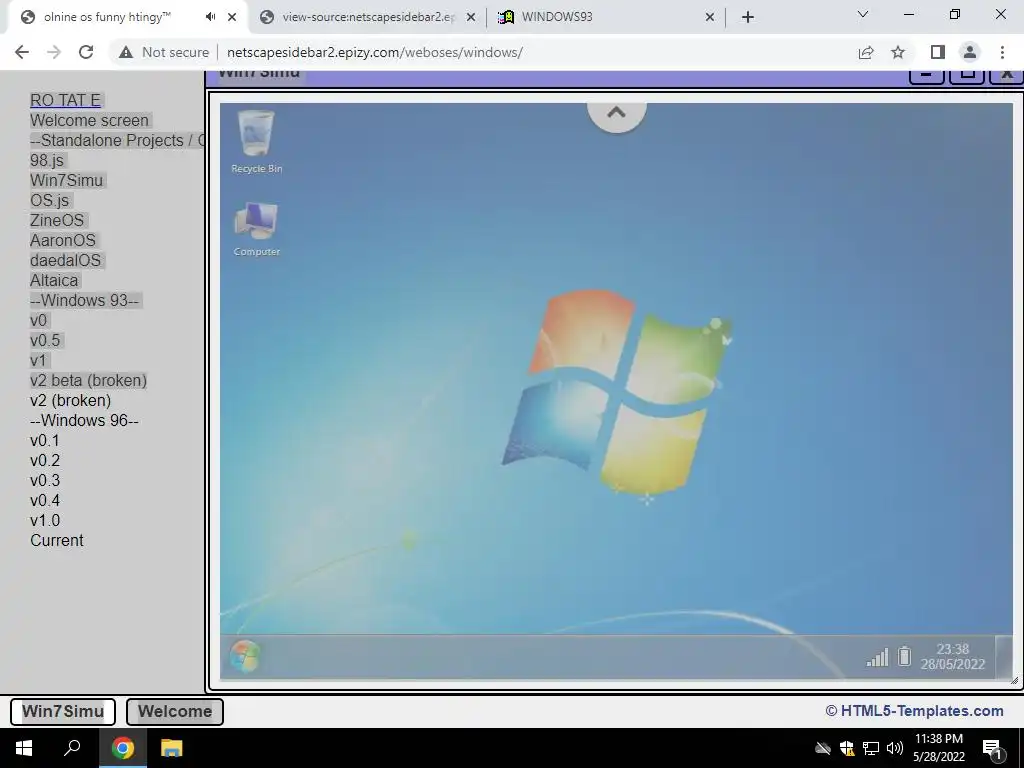Viewport: 1024px width, 768px height.
Task: Click the system volume tray icon
Action: pyautogui.click(x=895, y=748)
